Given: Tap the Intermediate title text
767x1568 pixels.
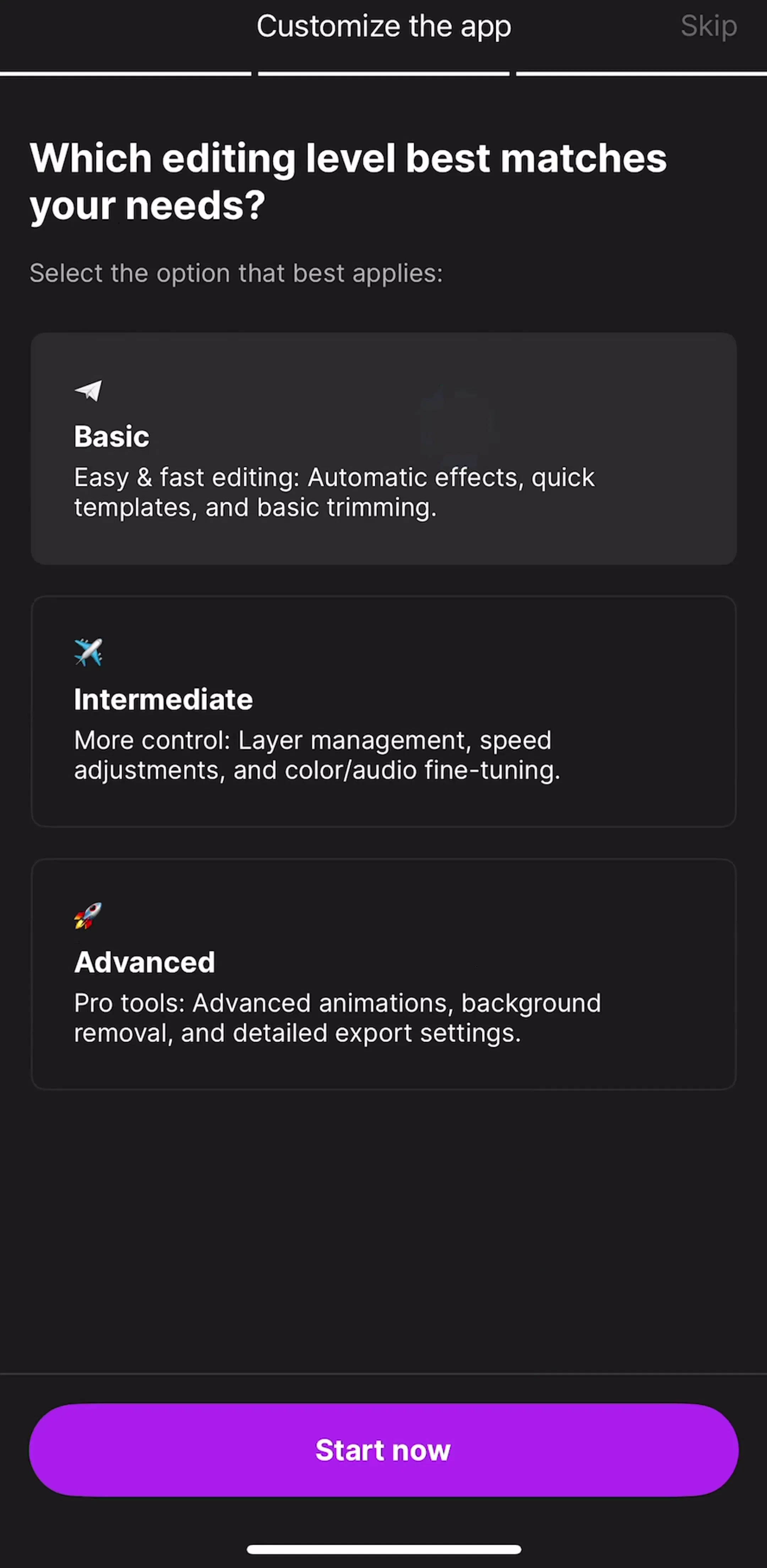Looking at the screenshot, I should tap(163, 699).
